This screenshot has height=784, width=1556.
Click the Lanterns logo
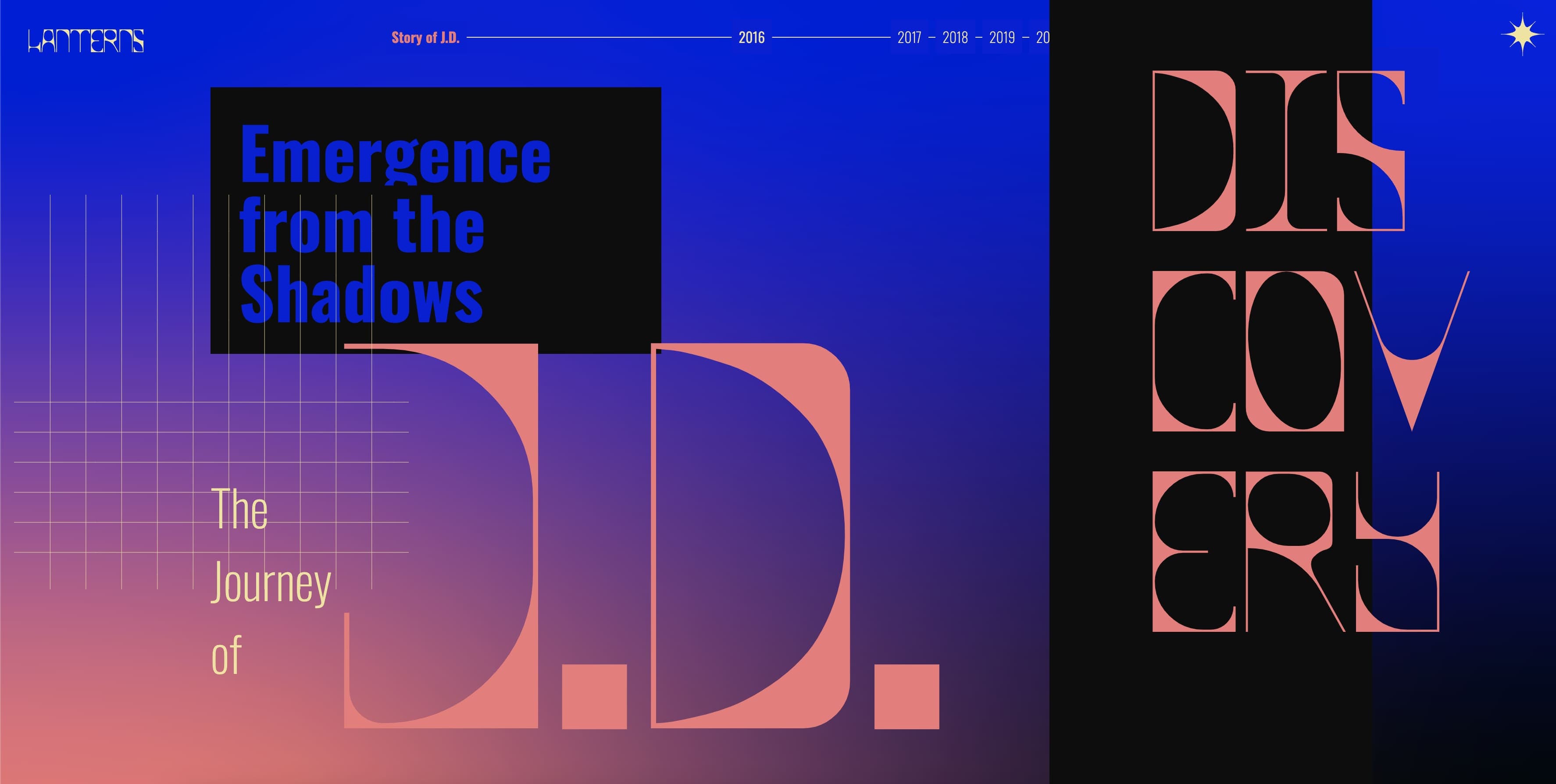86,40
